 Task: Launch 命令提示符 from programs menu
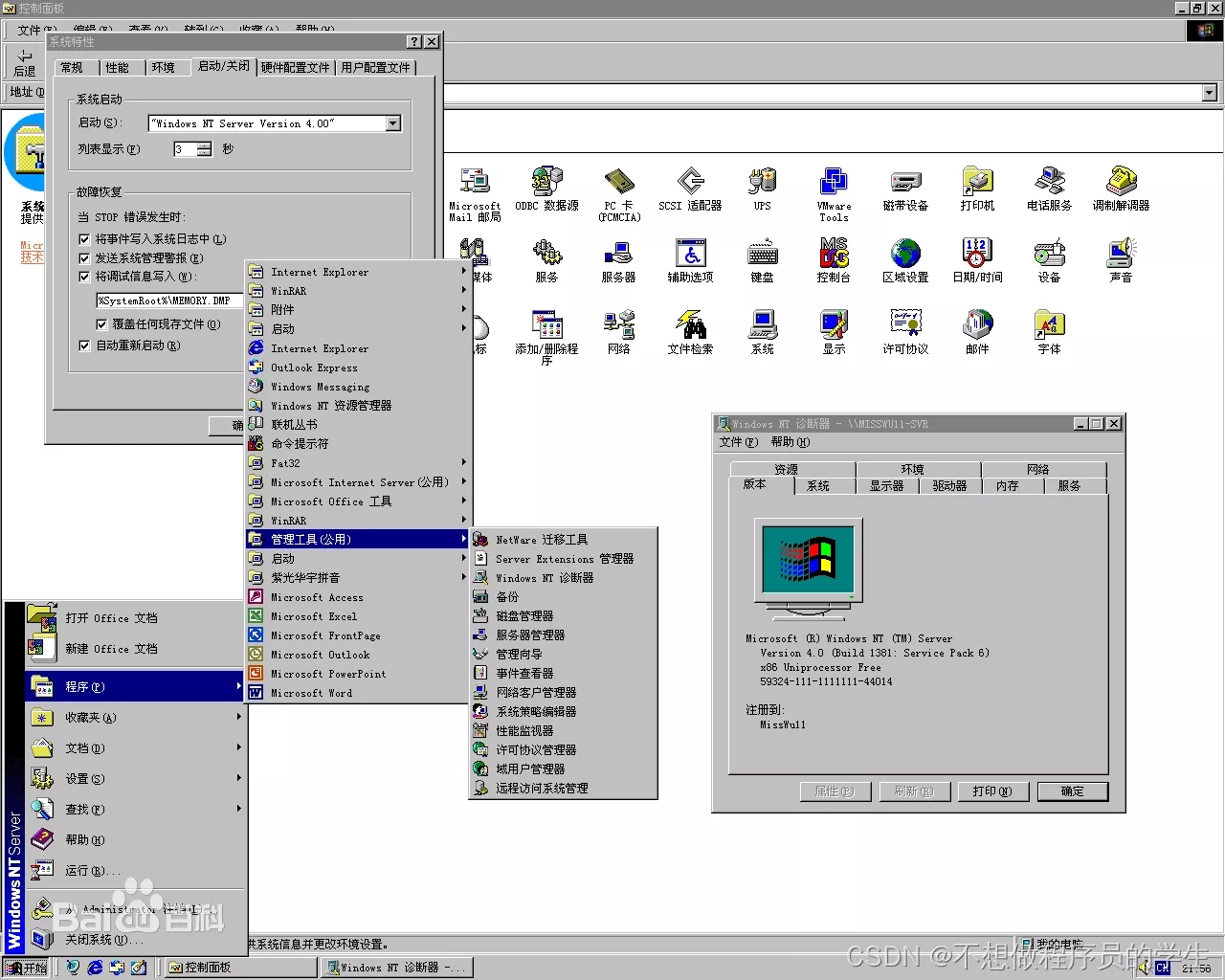click(358, 444)
